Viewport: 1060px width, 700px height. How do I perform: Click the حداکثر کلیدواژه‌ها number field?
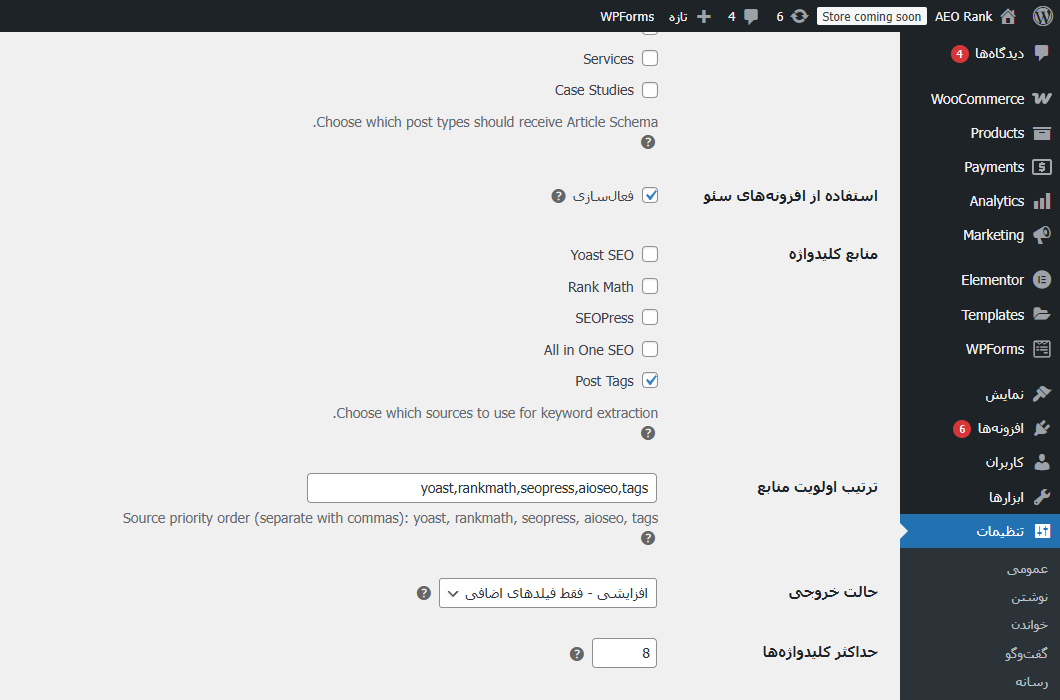coord(624,654)
